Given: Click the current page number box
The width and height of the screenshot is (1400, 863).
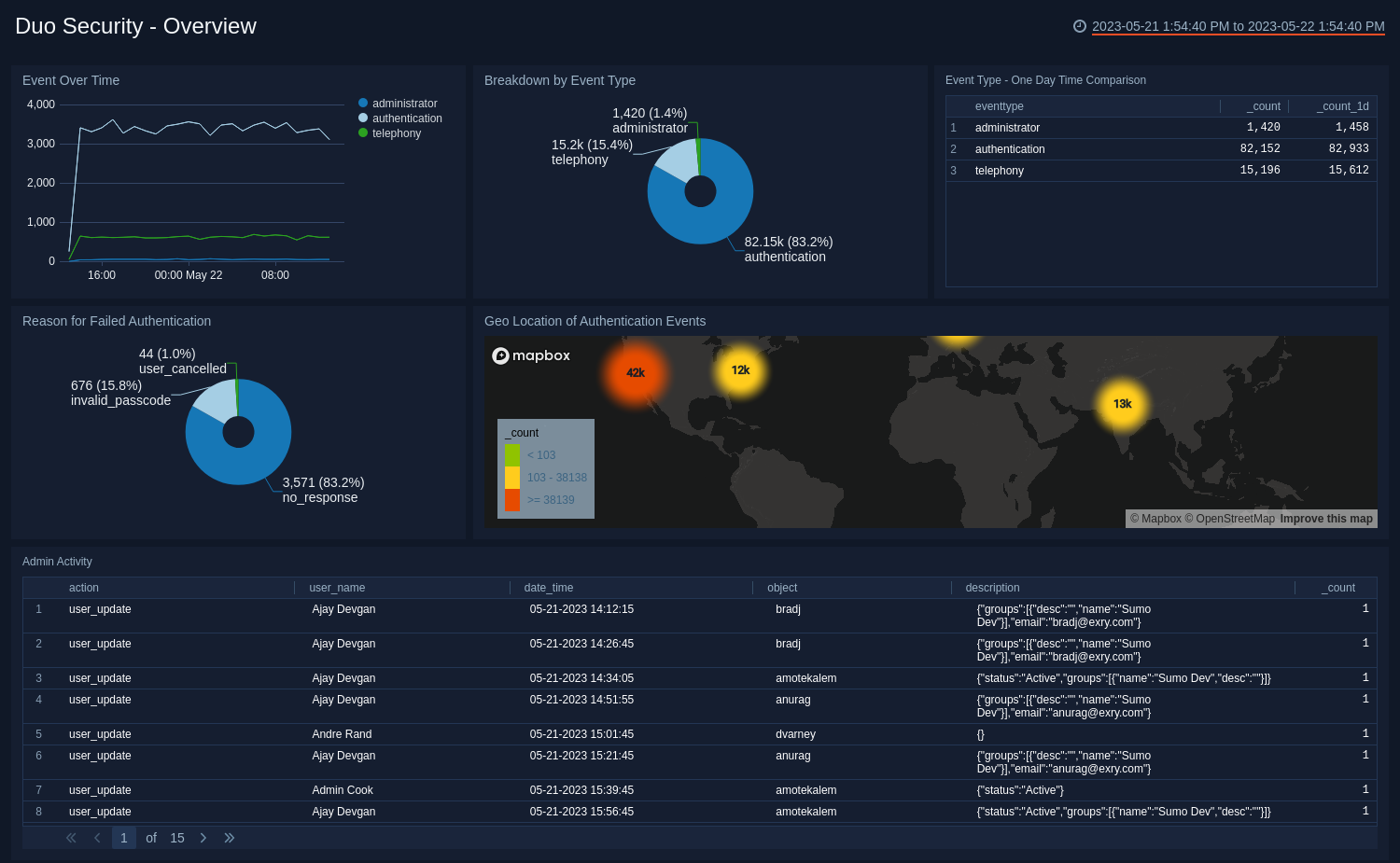Looking at the screenshot, I should tap(124, 838).
